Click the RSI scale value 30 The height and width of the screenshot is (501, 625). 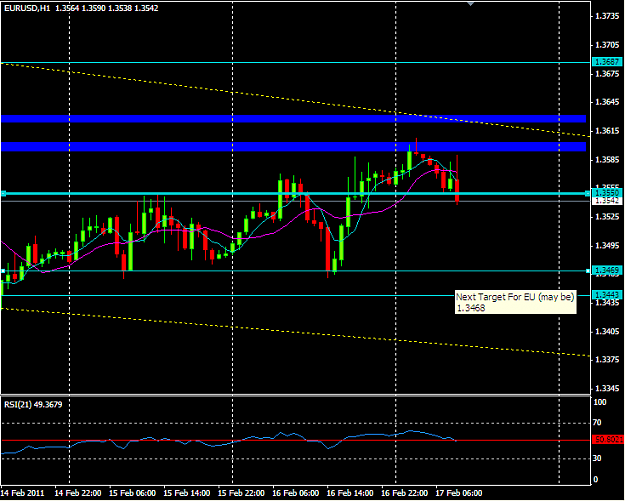coord(598,459)
